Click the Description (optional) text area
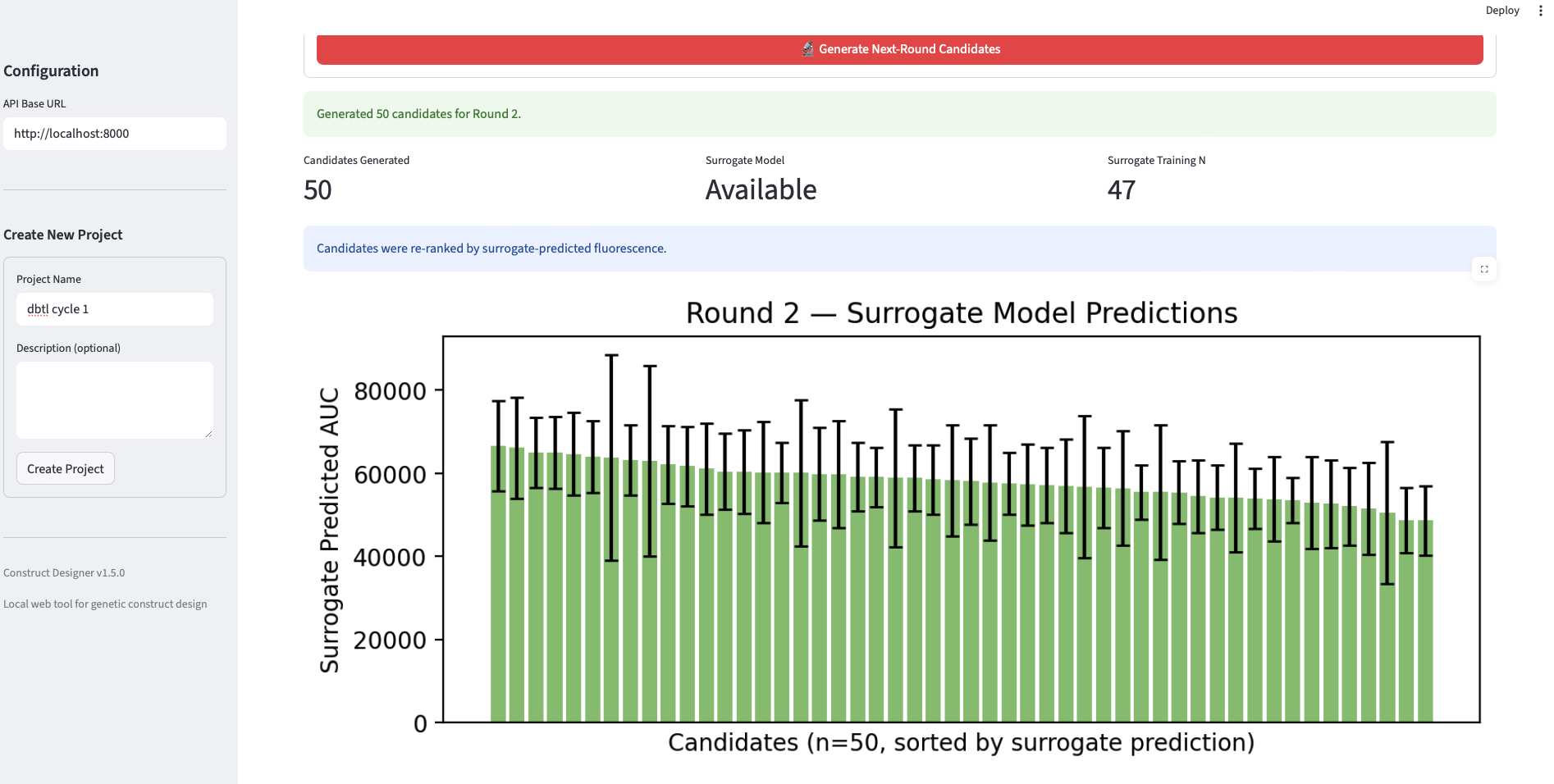Screen dimensions: 1554x784 115,400
